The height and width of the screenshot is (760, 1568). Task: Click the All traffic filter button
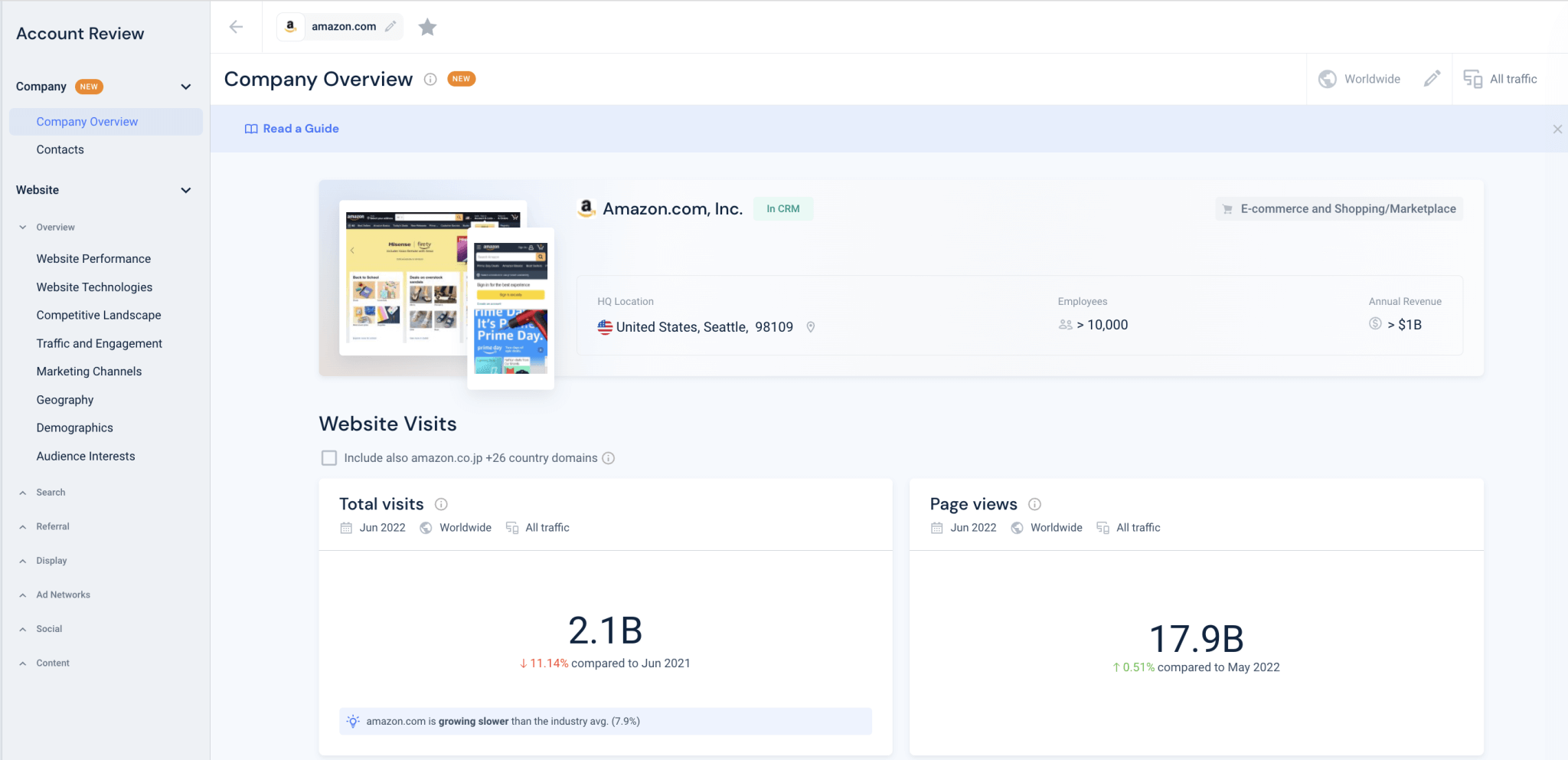[1501, 79]
